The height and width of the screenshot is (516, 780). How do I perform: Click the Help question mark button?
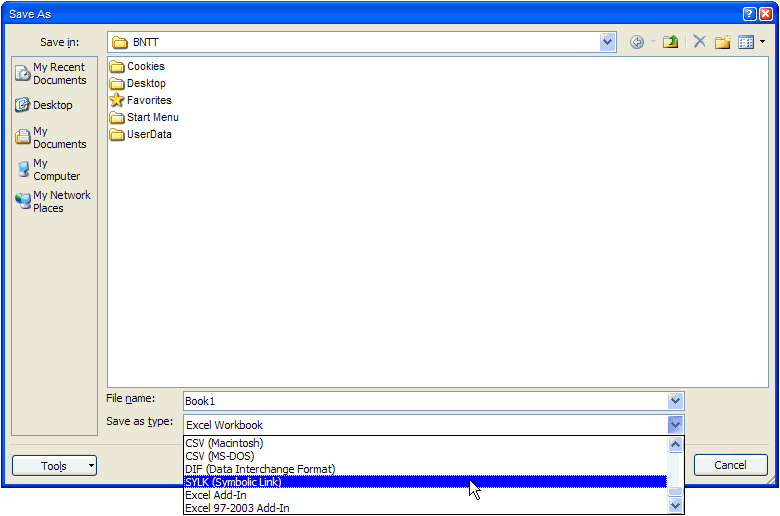(749, 14)
